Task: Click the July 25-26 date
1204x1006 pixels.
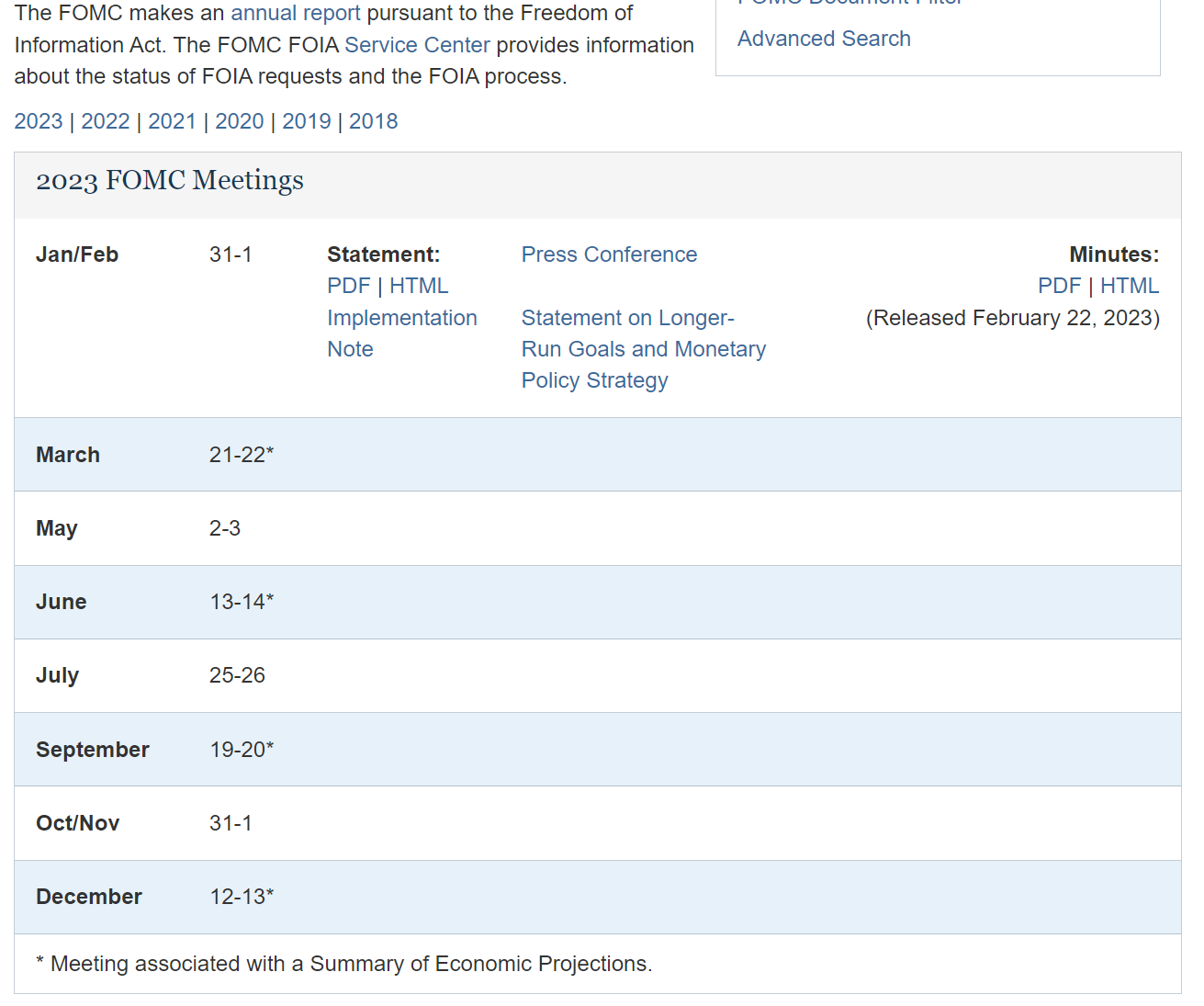Action: [x=237, y=675]
